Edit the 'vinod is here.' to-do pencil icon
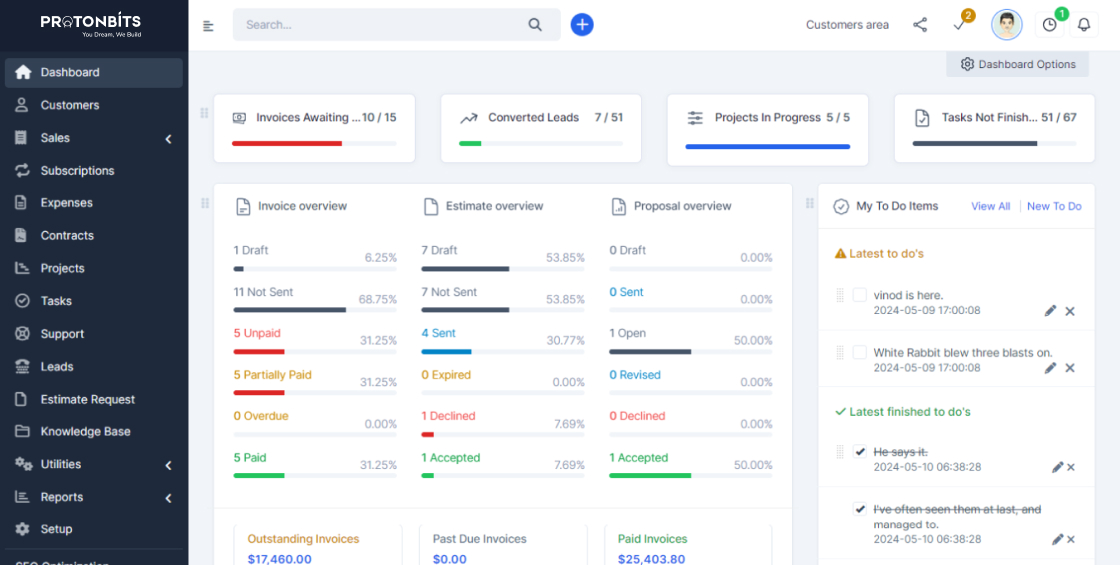1120x565 pixels. click(x=1050, y=311)
